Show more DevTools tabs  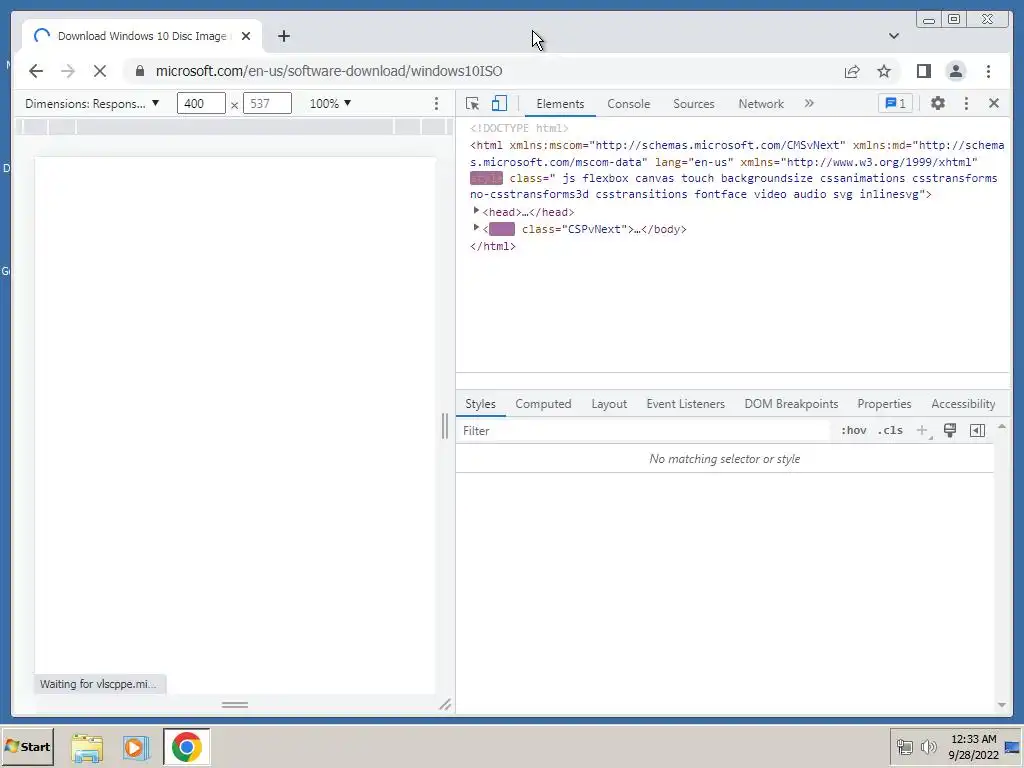click(x=809, y=103)
